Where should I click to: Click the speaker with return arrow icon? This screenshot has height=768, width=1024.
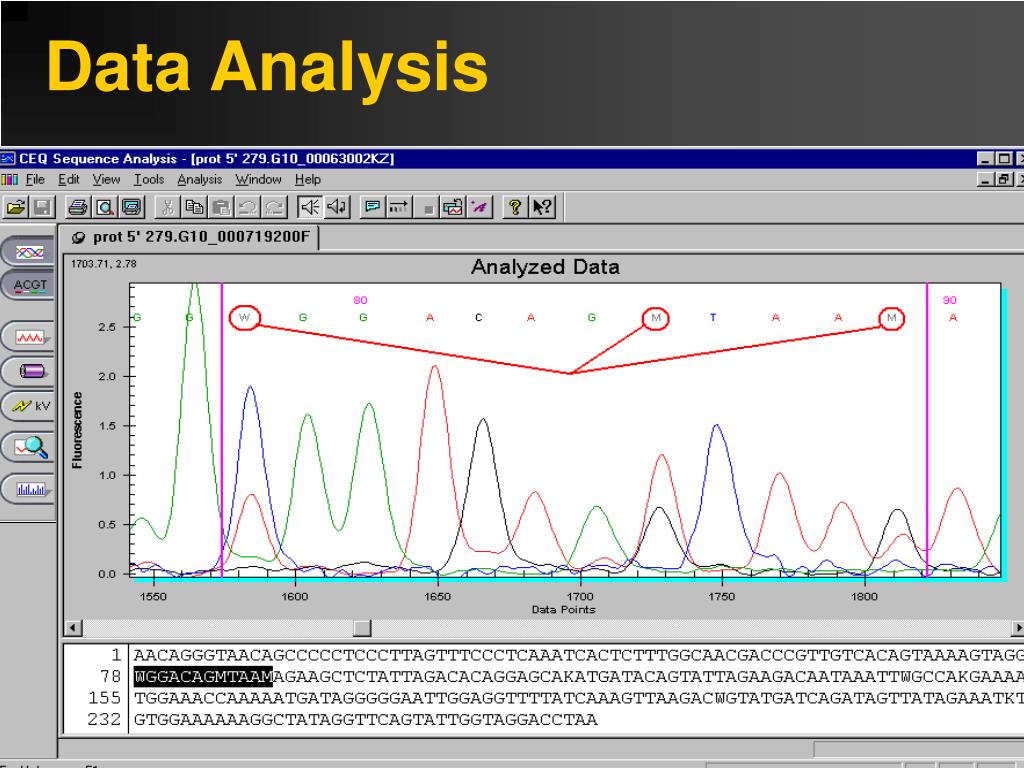pyautogui.click(x=337, y=208)
